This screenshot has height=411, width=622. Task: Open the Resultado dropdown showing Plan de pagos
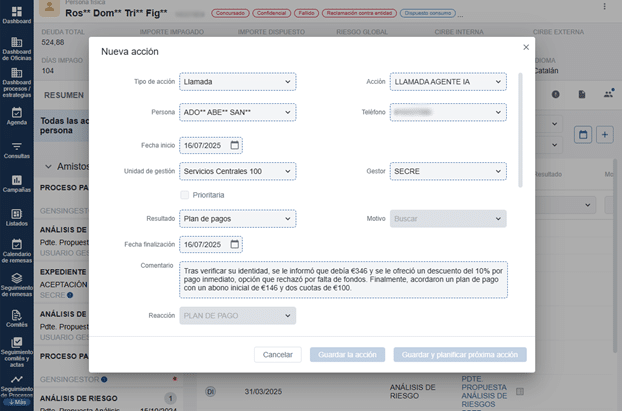pyautogui.click(x=238, y=218)
